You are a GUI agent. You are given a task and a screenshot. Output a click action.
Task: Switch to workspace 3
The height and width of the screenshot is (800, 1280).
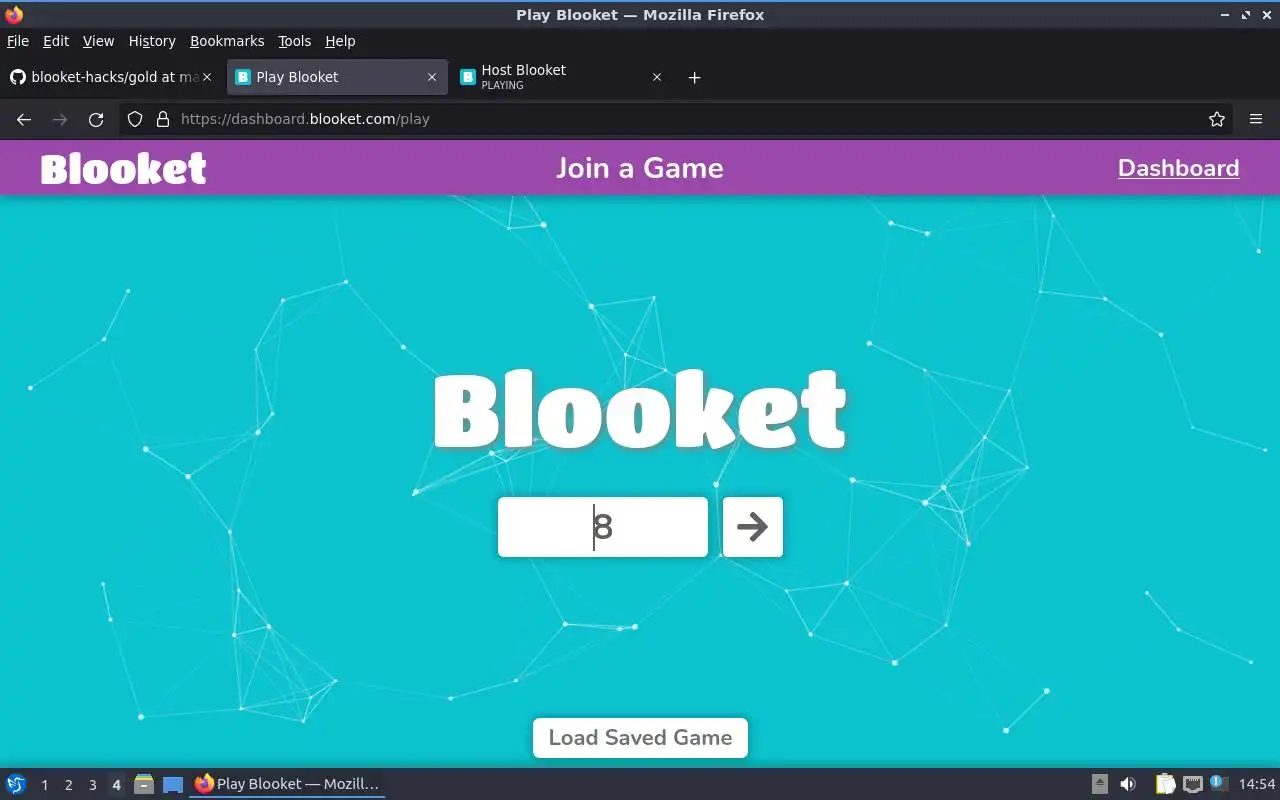92,785
